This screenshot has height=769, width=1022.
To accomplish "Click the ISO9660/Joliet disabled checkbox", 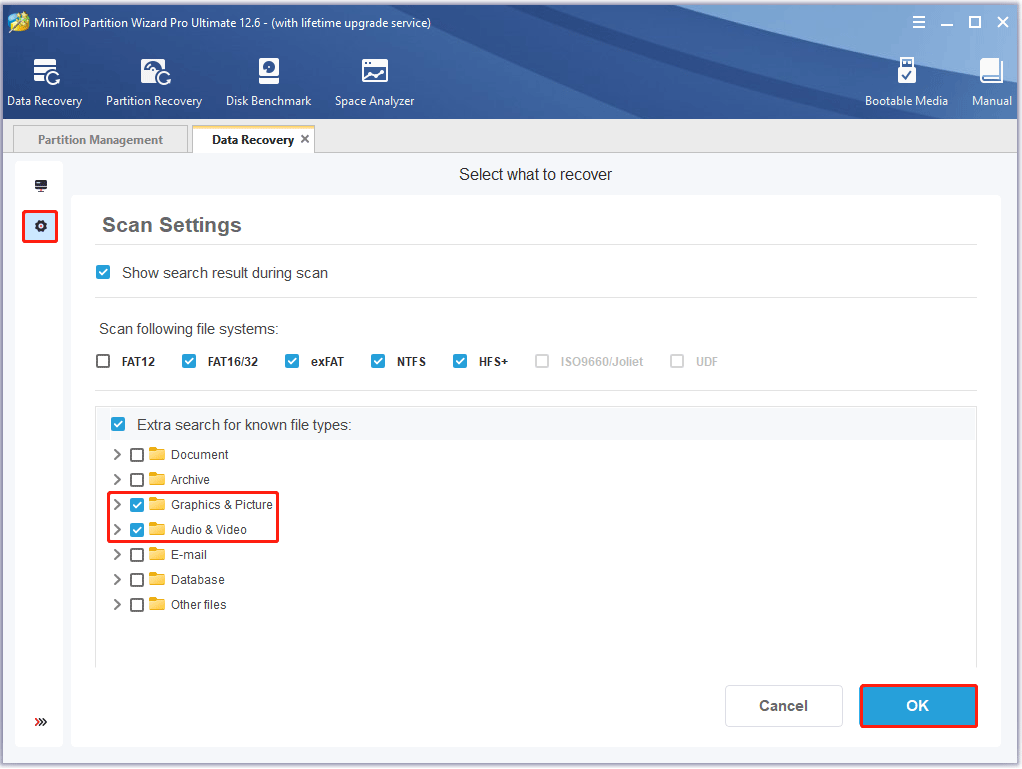I will [x=542, y=361].
